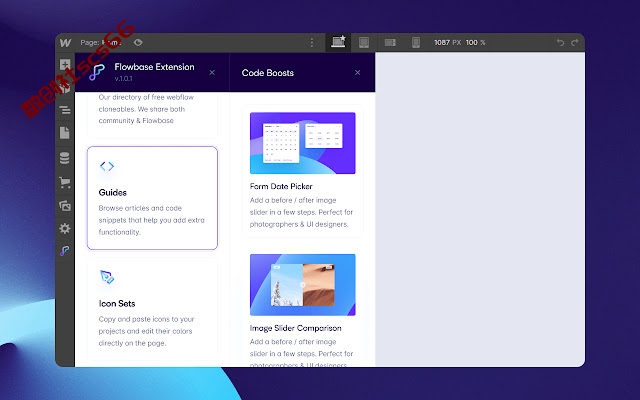This screenshot has width=640, height=400.
Task: Click the Flowbase logo in panel header
Action: [97, 72]
